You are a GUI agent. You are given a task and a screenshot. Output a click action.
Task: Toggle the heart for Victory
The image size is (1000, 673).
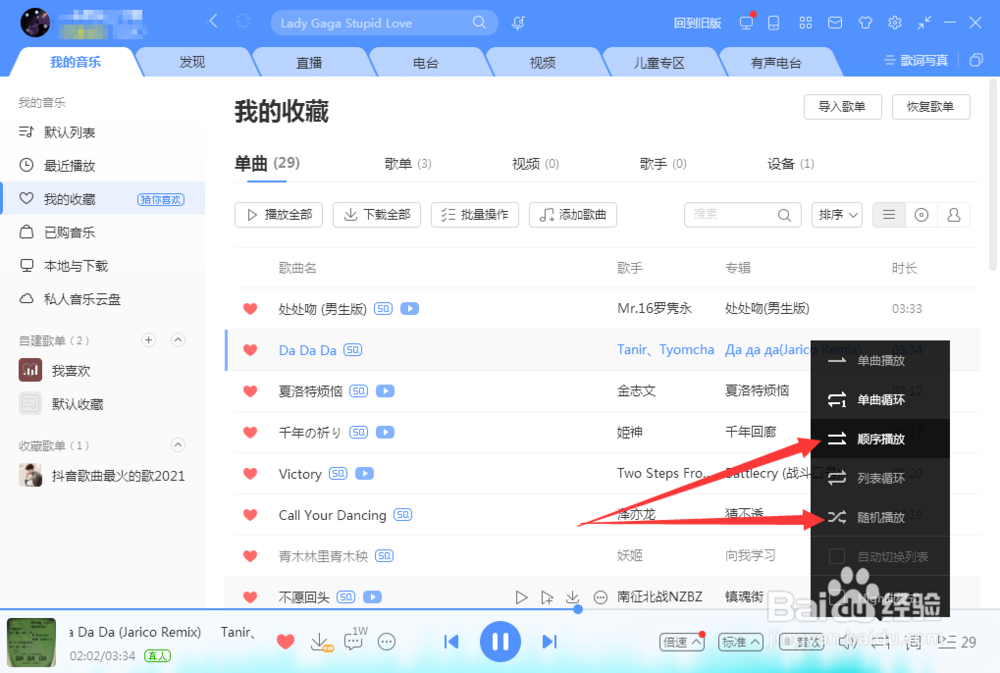point(250,473)
